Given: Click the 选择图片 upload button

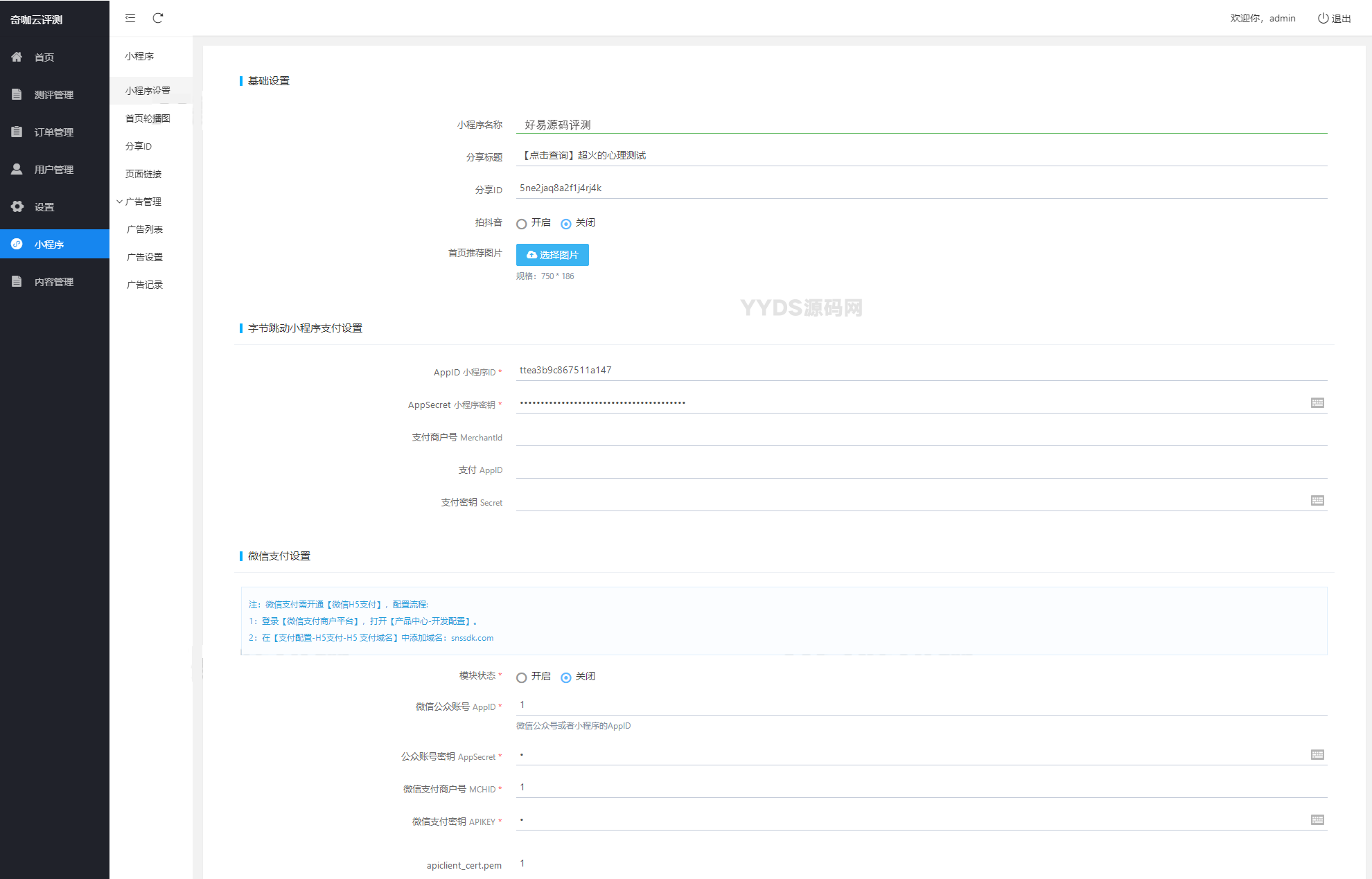Looking at the screenshot, I should (552, 255).
